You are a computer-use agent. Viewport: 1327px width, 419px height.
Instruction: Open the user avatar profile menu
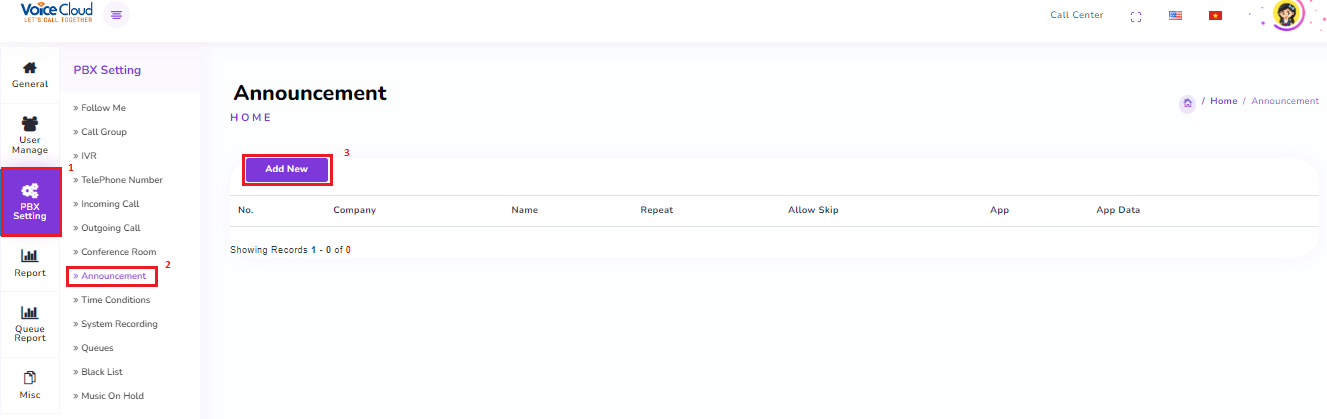pyautogui.click(x=1287, y=14)
